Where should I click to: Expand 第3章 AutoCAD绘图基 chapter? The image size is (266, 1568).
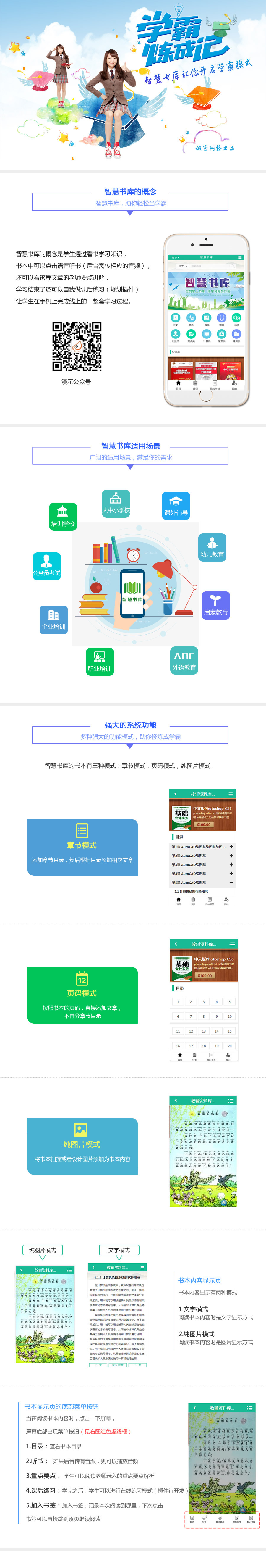231,864
